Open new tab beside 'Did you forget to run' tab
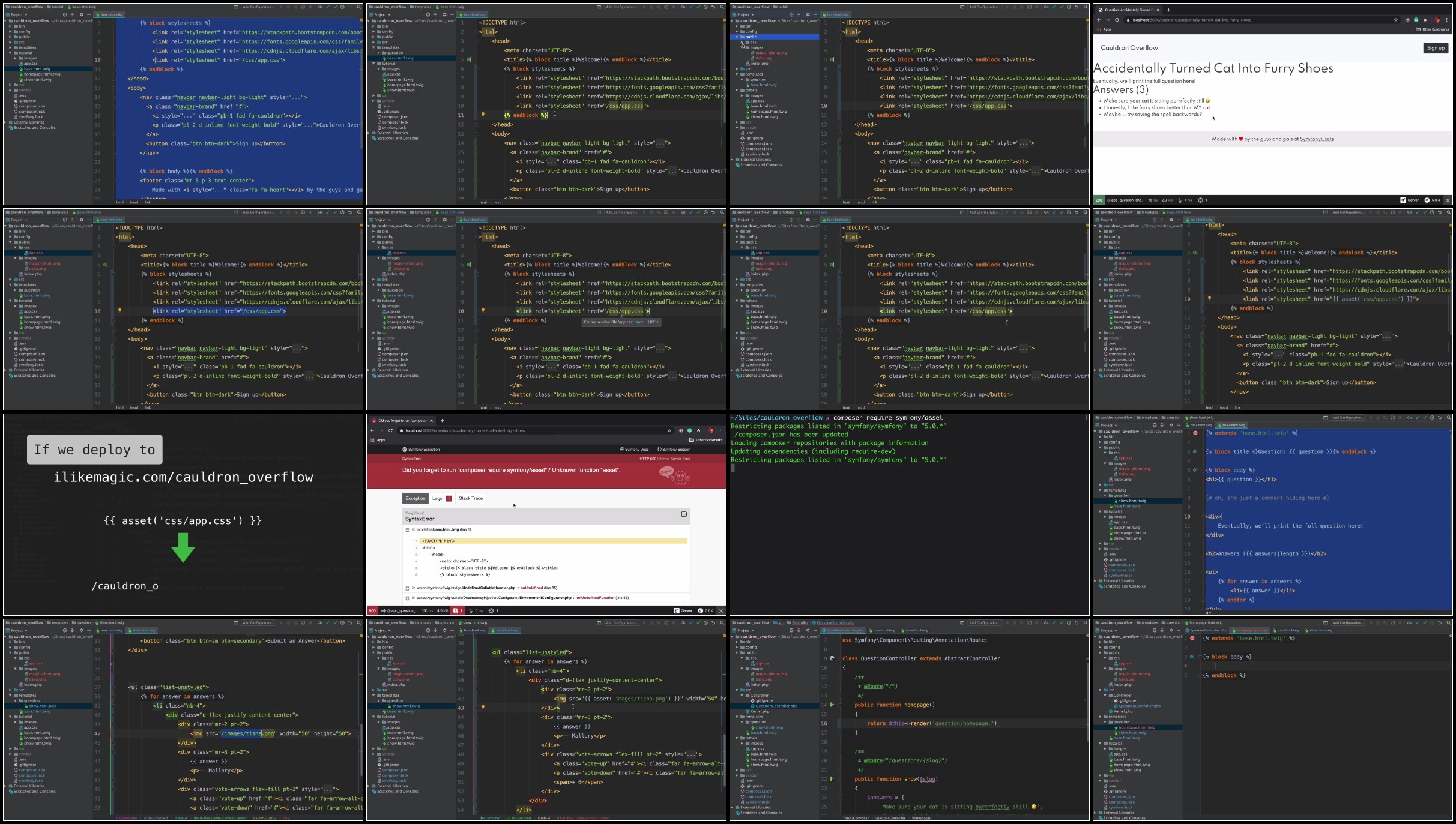Screen dimensions: 1456x824 442,420
